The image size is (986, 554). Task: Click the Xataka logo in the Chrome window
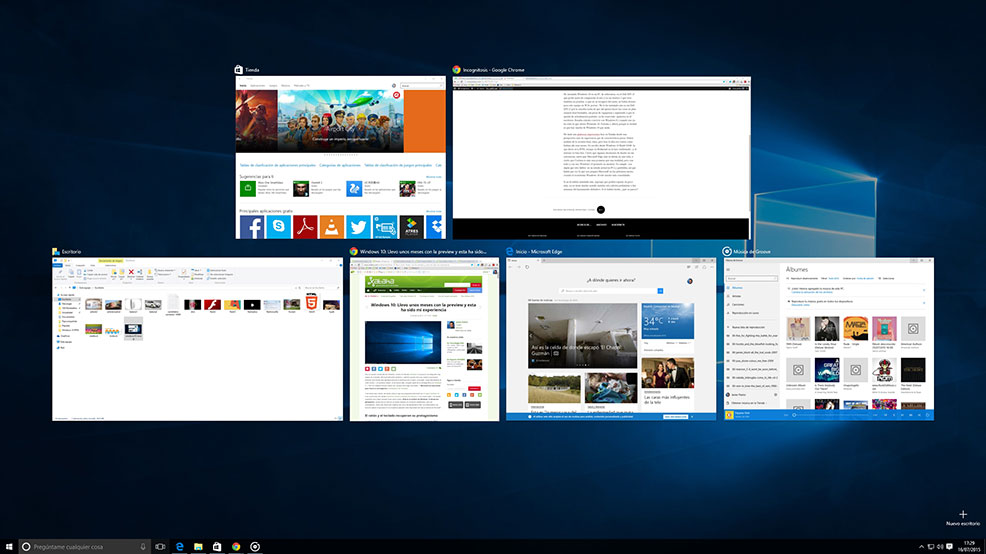(x=380, y=281)
